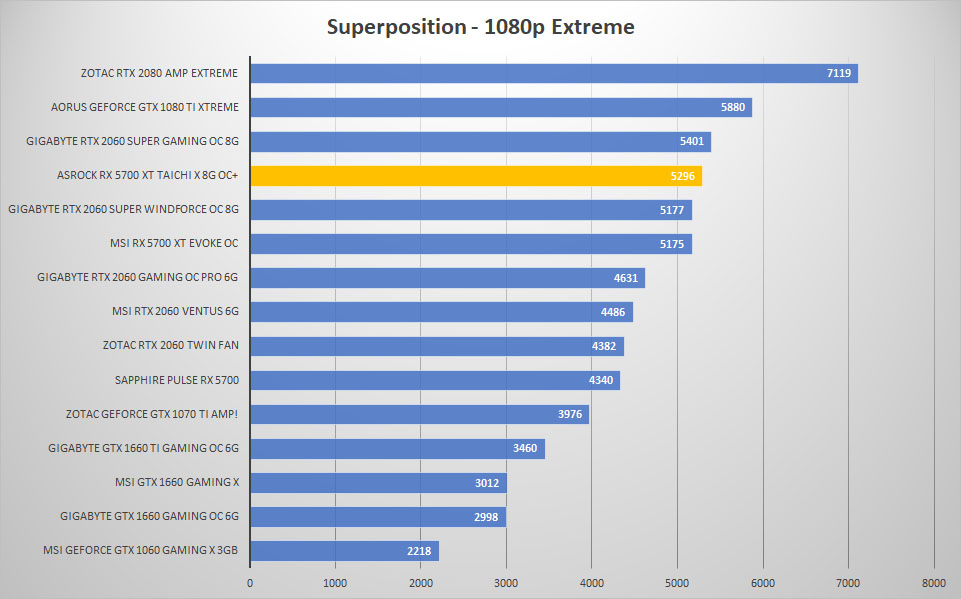Image resolution: width=961 pixels, height=599 pixels.
Task: Select the ZOTAC RTX 2060 TWIN FAN label
Action: click(170, 345)
